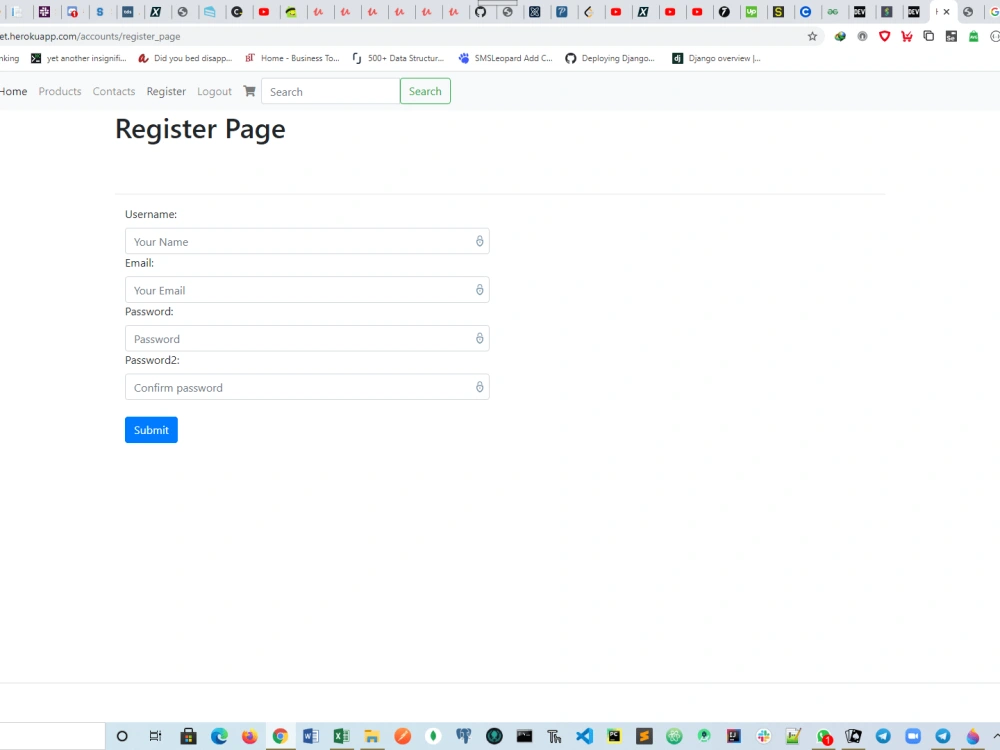Open Visual Studio Code from the taskbar
The width and height of the screenshot is (1000, 750).
point(584,736)
